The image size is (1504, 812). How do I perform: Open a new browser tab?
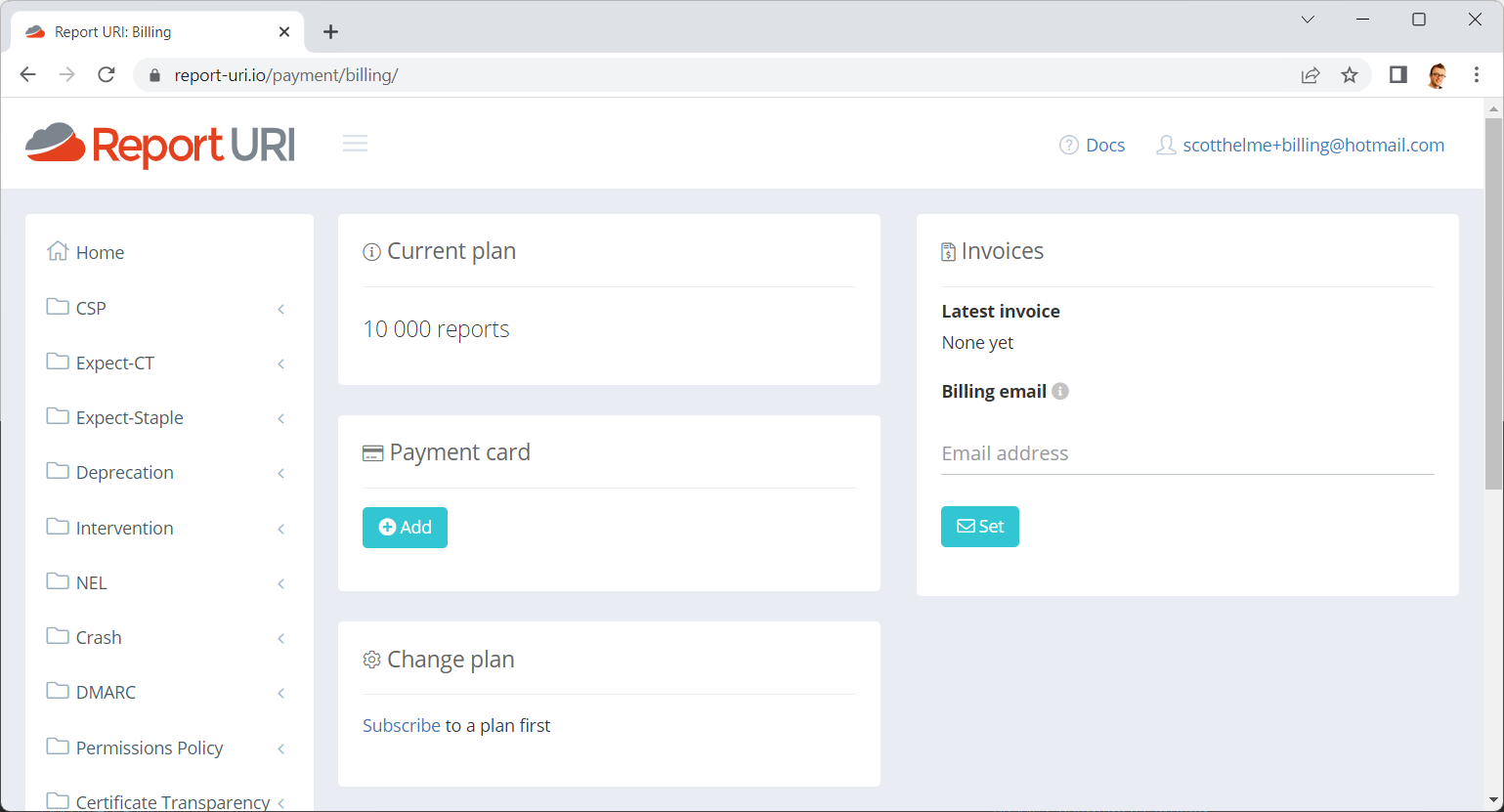[330, 32]
